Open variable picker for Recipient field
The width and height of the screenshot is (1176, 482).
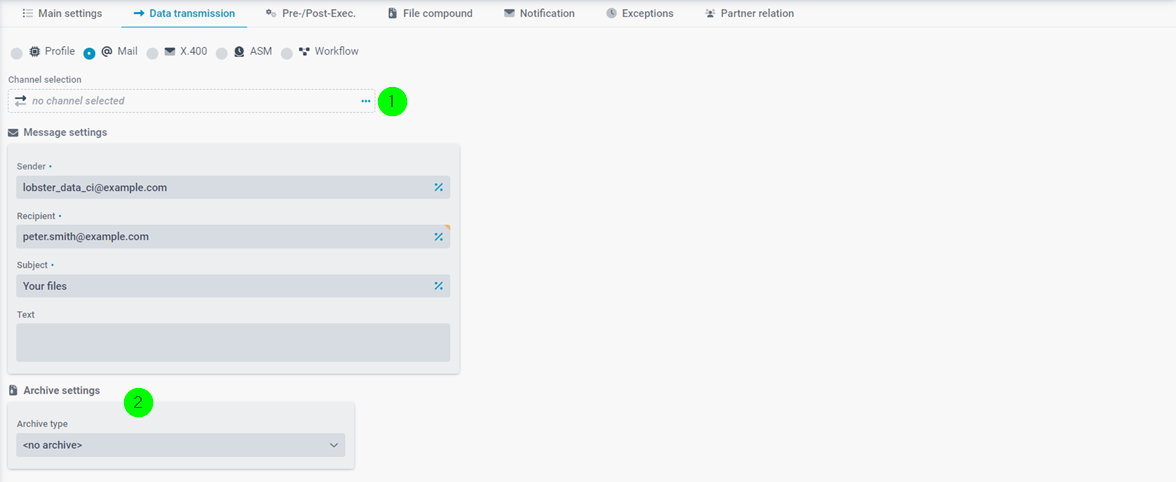click(439, 237)
